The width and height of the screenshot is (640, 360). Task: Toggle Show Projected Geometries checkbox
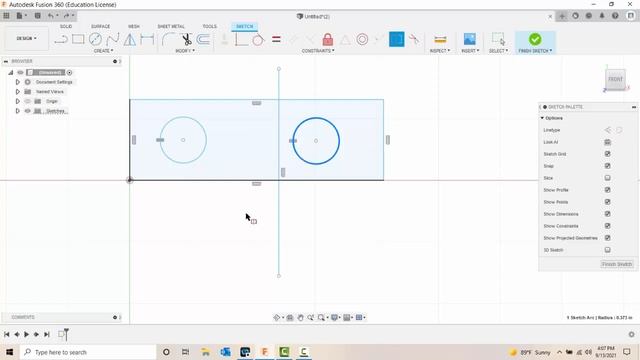coord(607,238)
